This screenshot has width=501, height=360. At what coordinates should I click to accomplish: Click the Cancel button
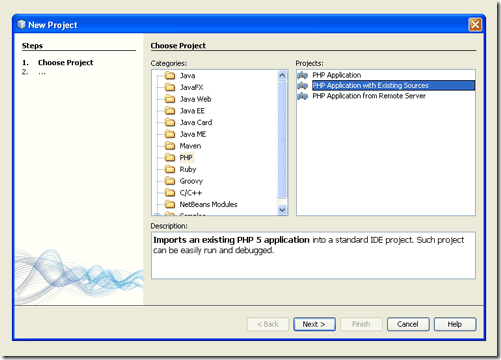pos(408,324)
